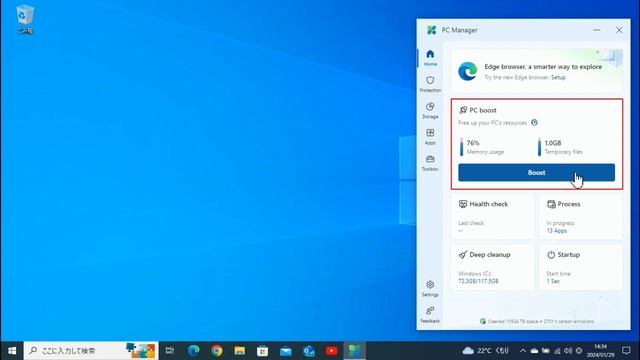The height and width of the screenshot is (360, 640).
Task: Open the Storage section
Action: coord(430,110)
